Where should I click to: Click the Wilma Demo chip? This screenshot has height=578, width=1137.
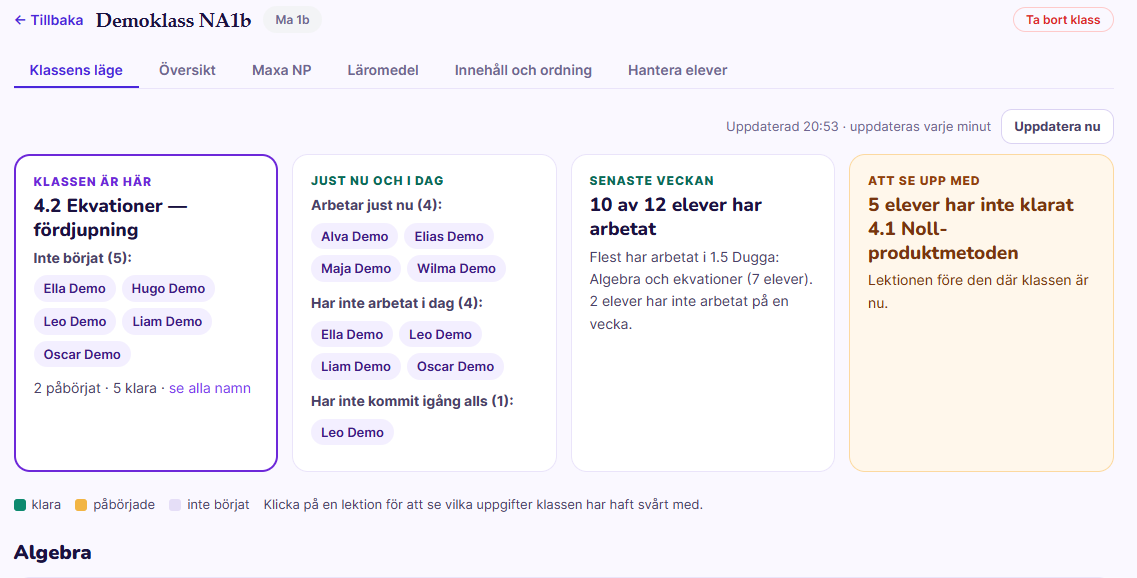(x=456, y=268)
